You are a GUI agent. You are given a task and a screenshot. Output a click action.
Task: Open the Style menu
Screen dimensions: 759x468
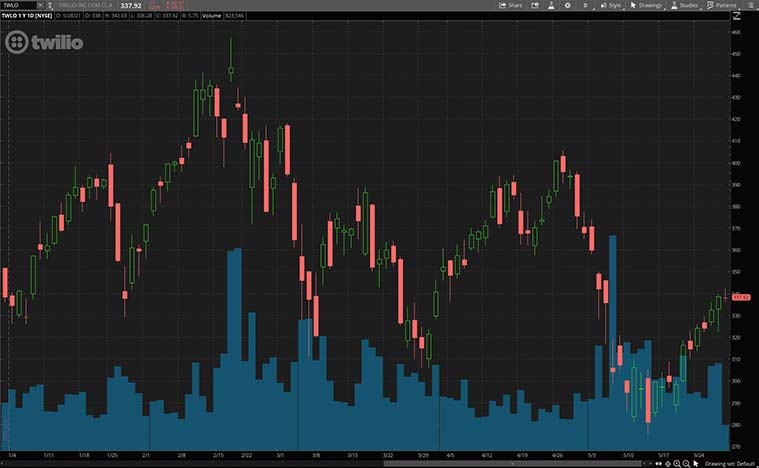610,5
